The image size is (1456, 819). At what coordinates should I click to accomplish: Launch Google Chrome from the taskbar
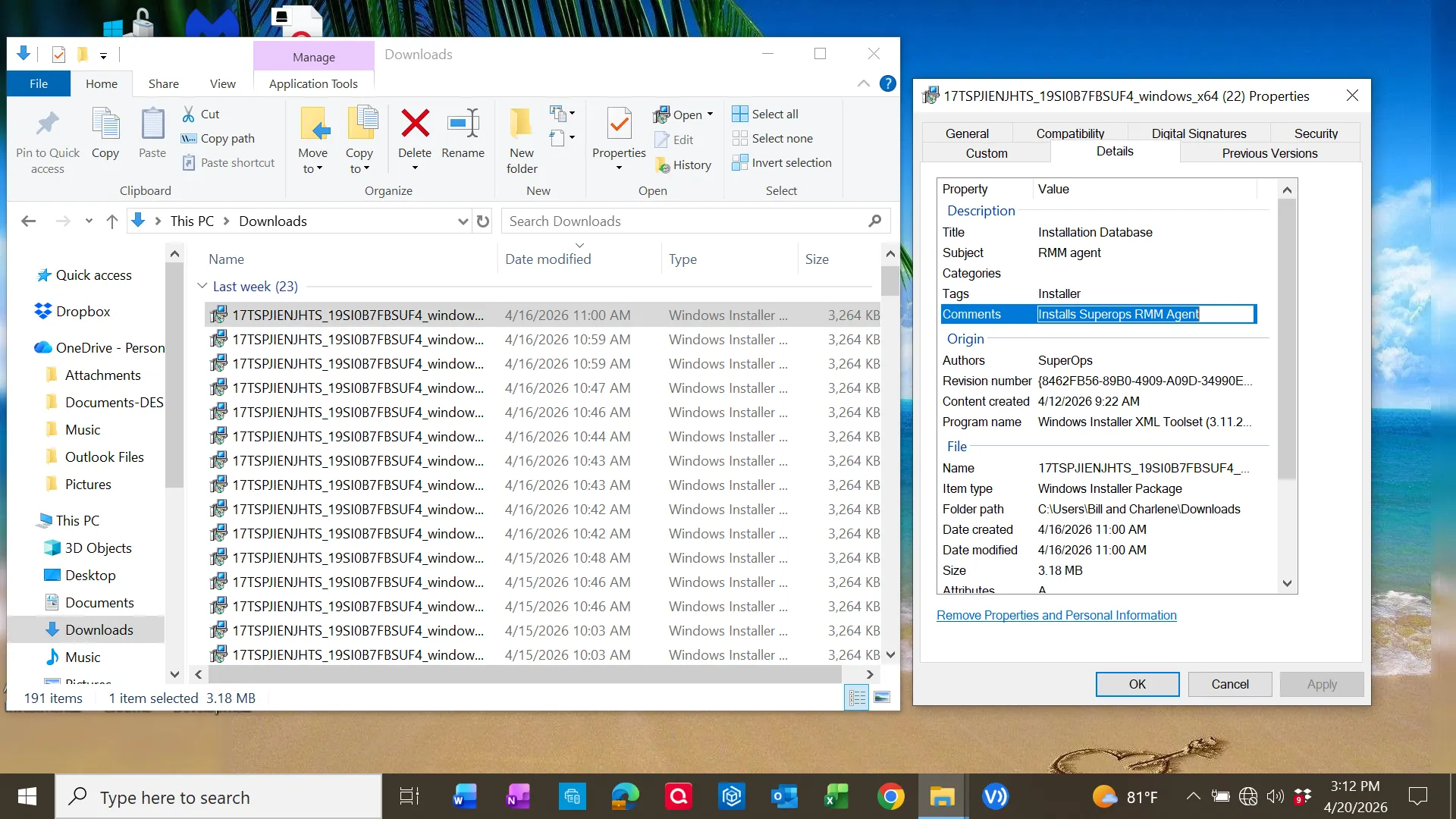(x=890, y=796)
